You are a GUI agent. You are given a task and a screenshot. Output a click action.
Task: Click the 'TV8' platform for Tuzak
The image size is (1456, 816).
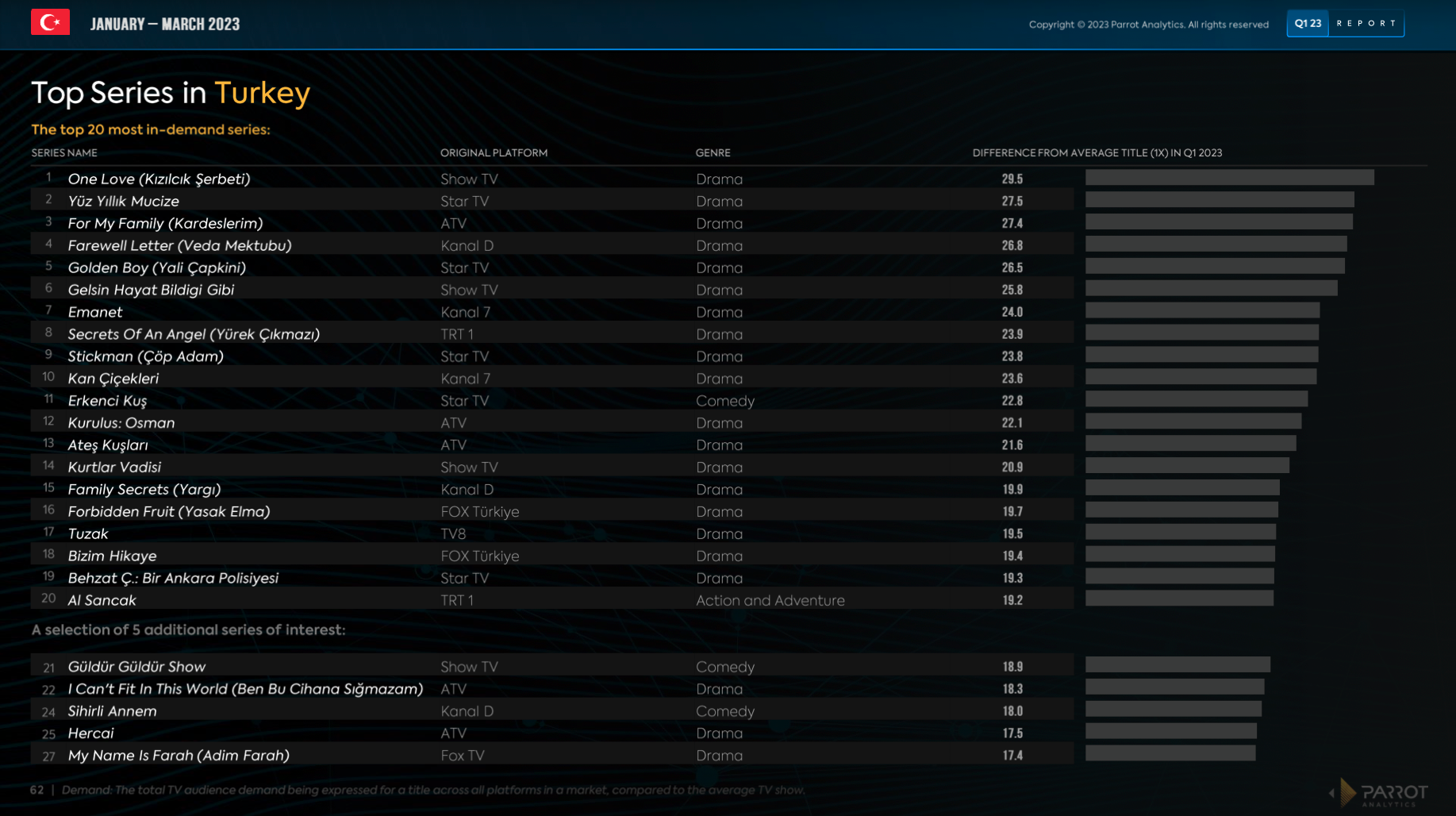(453, 534)
